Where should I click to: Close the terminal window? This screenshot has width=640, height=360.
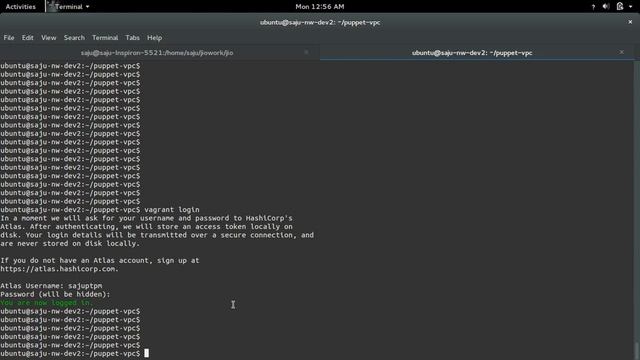click(630, 22)
